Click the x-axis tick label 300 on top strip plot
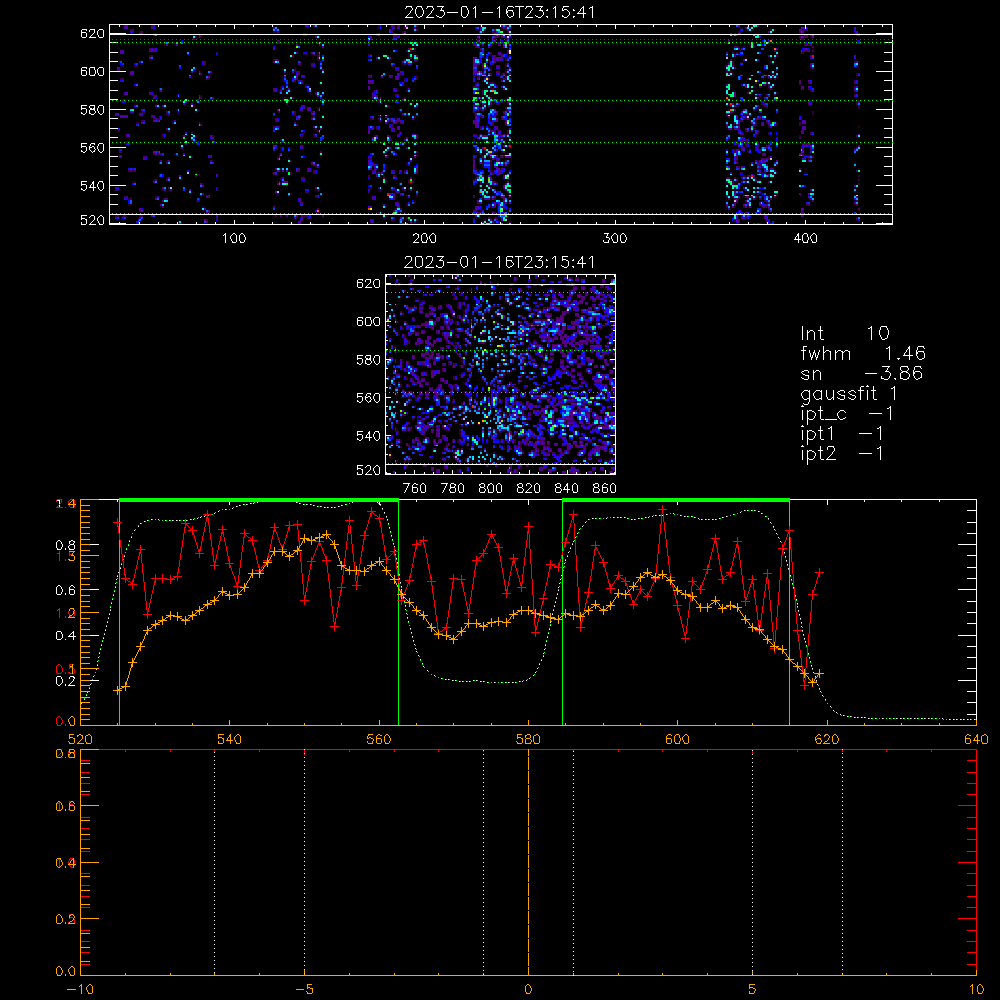Viewport: 1000px width, 1000px height. [x=615, y=239]
